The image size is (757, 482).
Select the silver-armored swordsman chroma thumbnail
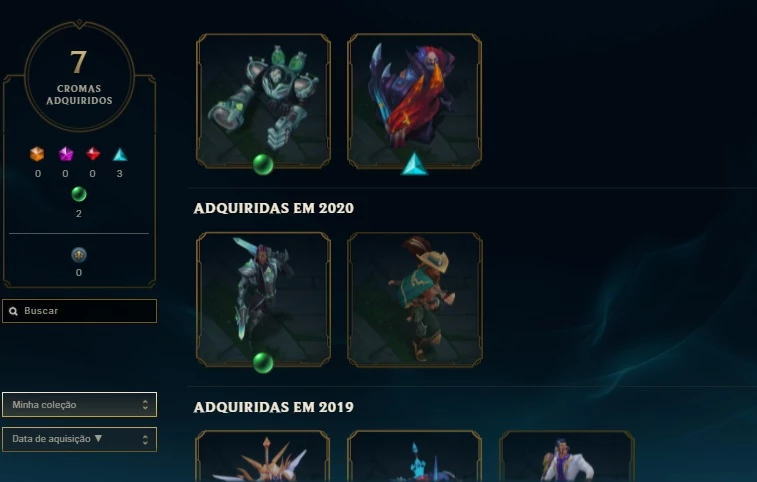(x=263, y=299)
